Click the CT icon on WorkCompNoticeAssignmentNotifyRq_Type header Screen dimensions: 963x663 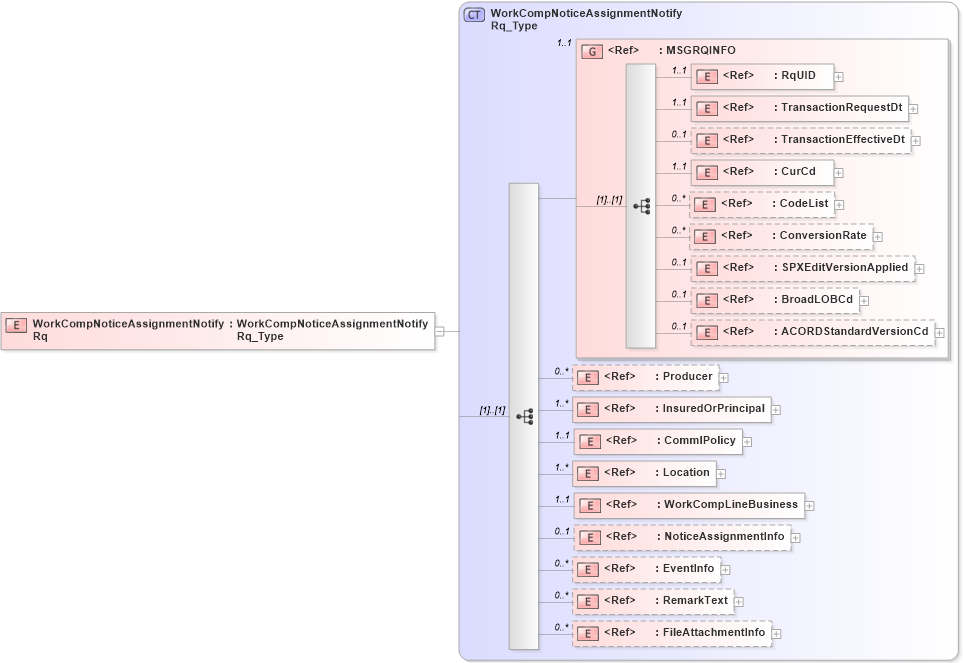point(472,14)
